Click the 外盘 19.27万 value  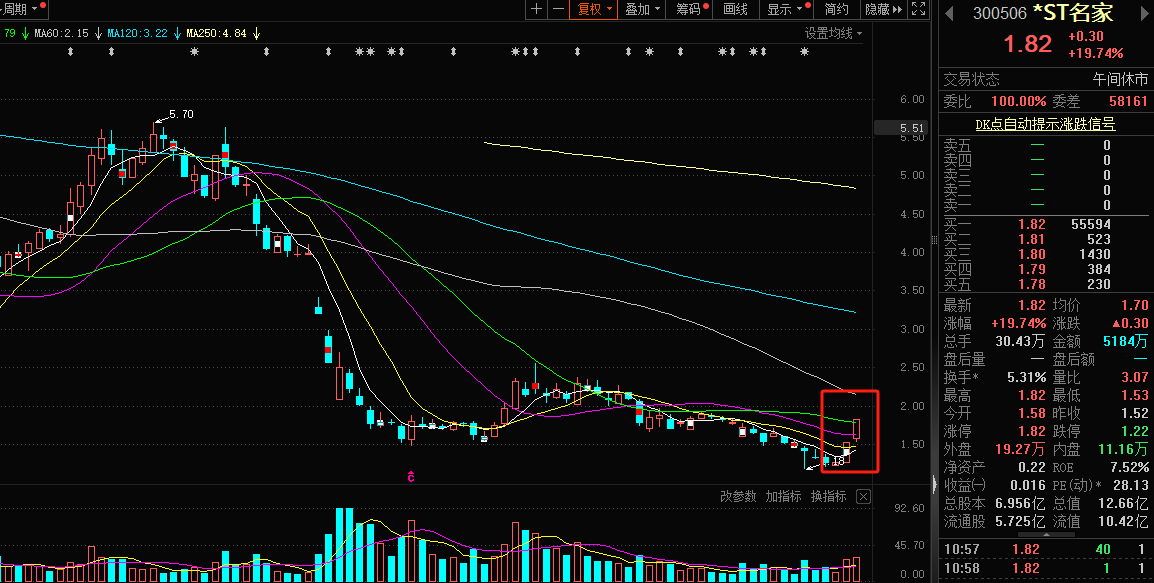(x=1020, y=448)
